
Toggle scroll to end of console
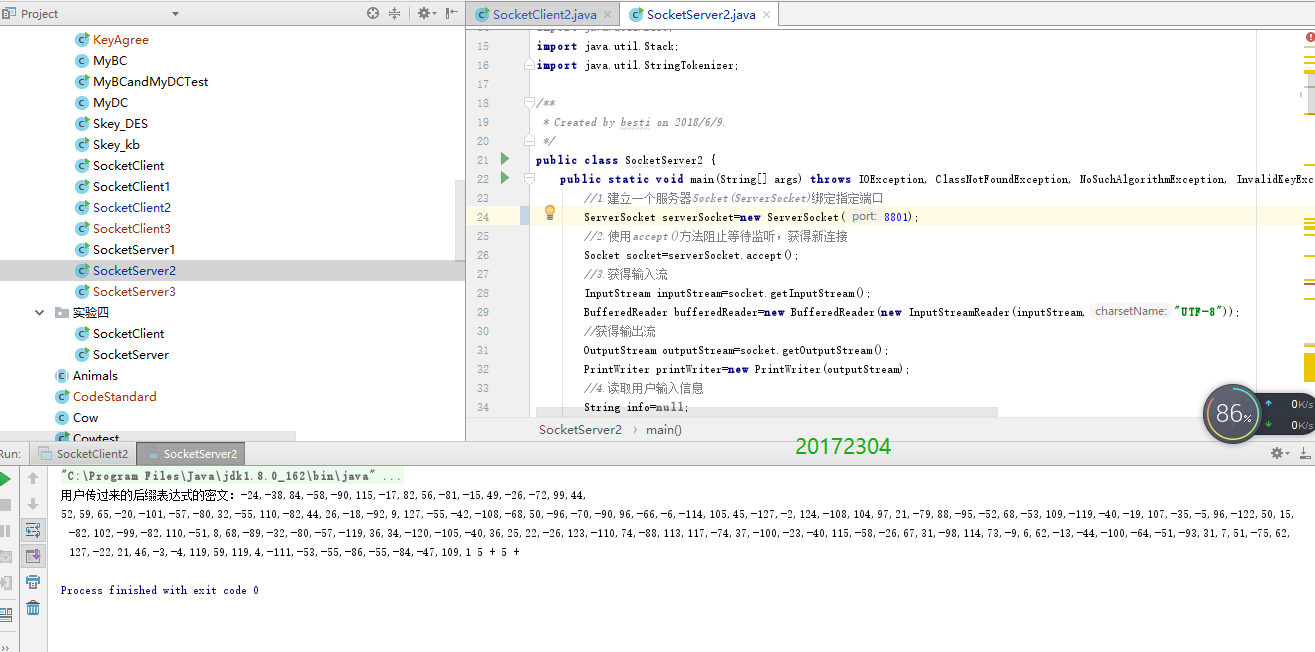click(x=33, y=556)
